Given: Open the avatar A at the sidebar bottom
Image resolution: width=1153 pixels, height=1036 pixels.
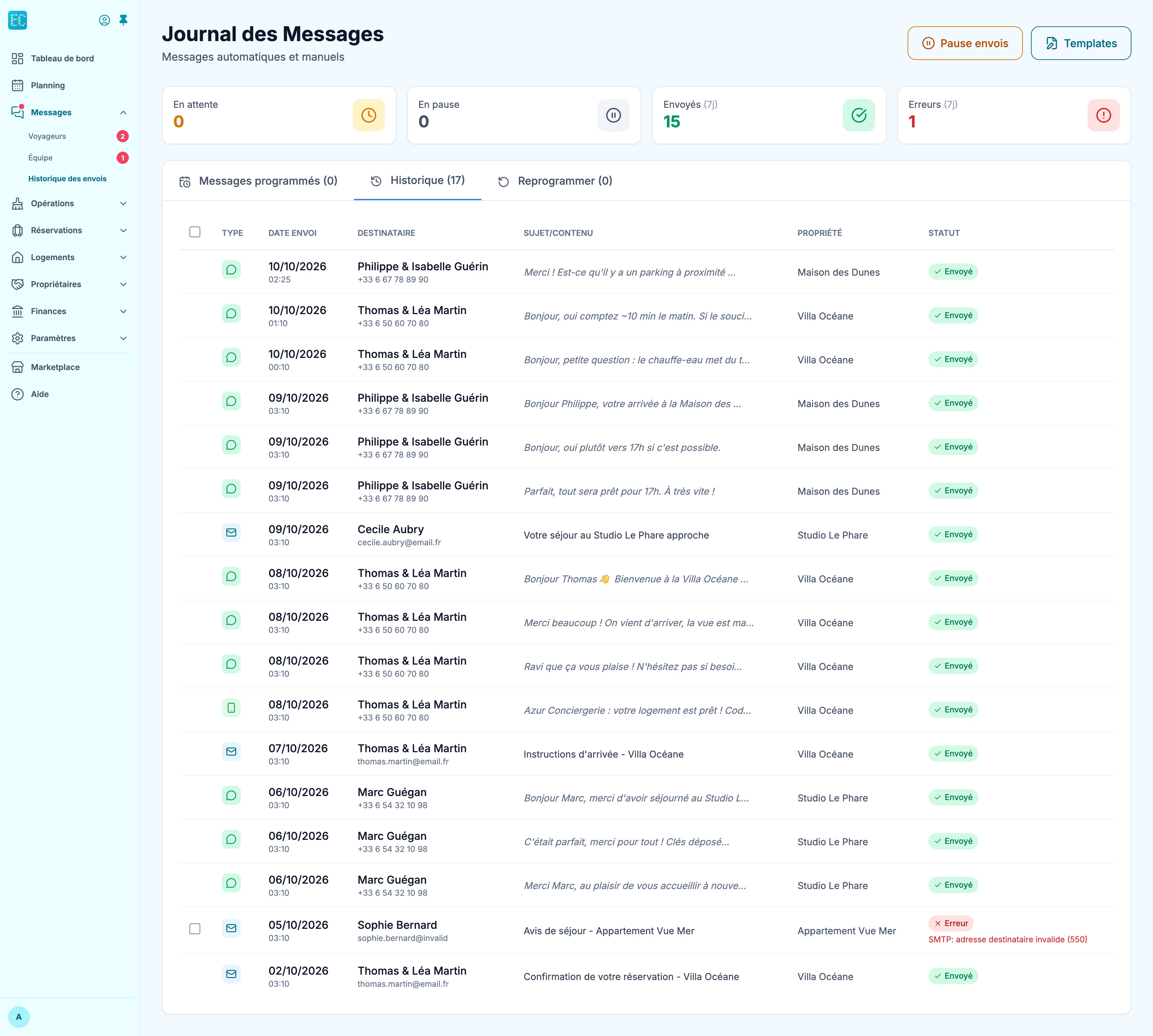Looking at the screenshot, I should pos(19,1017).
